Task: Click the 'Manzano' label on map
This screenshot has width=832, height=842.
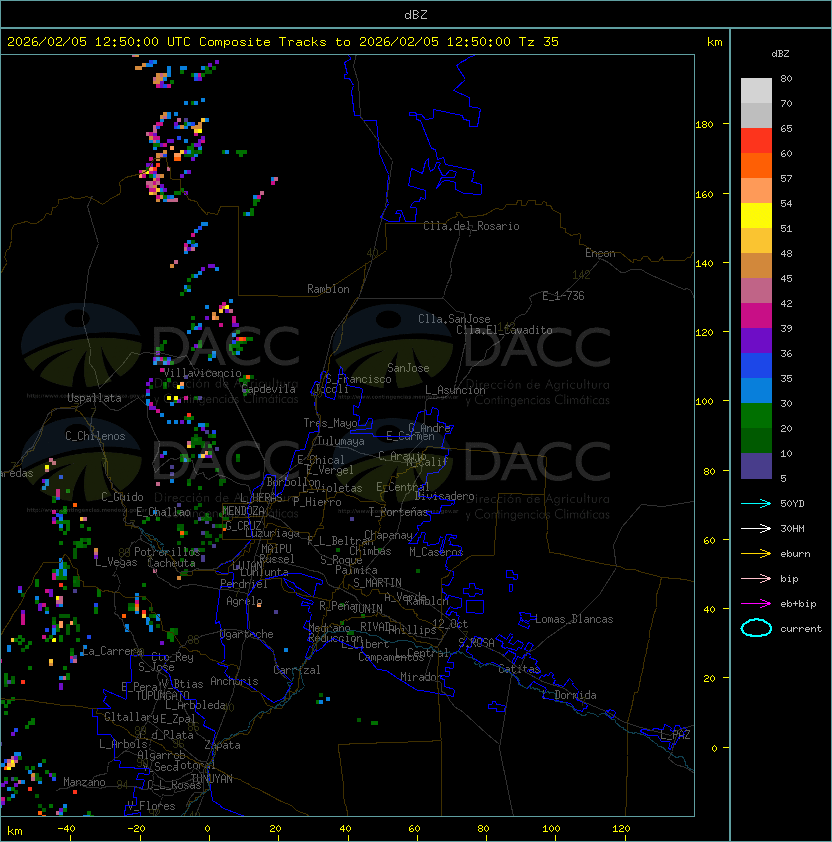Action: click(84, 782)
